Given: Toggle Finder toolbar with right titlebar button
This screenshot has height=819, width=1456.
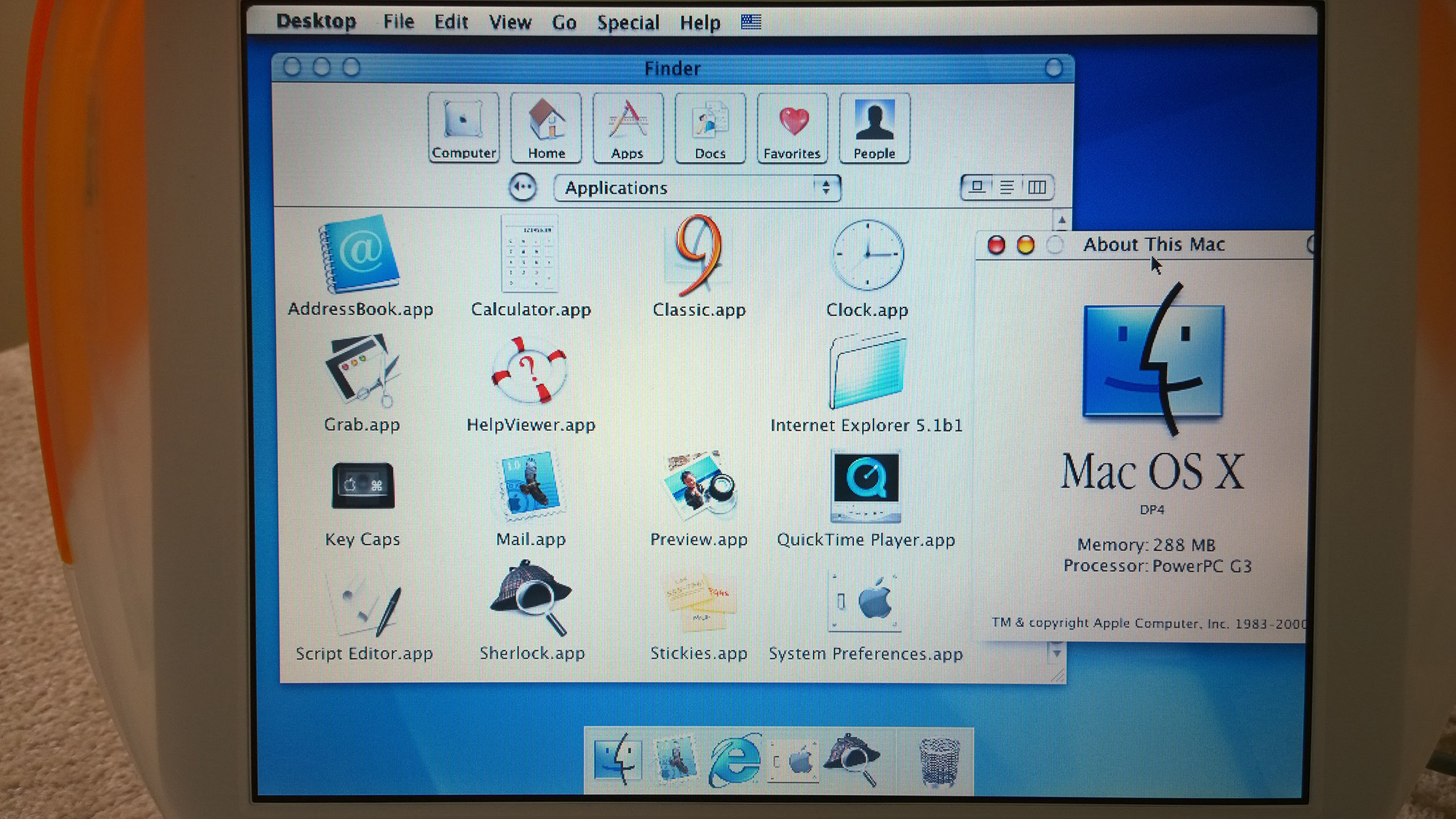Looking at the screenshot, I should (x=1053, y=68).
